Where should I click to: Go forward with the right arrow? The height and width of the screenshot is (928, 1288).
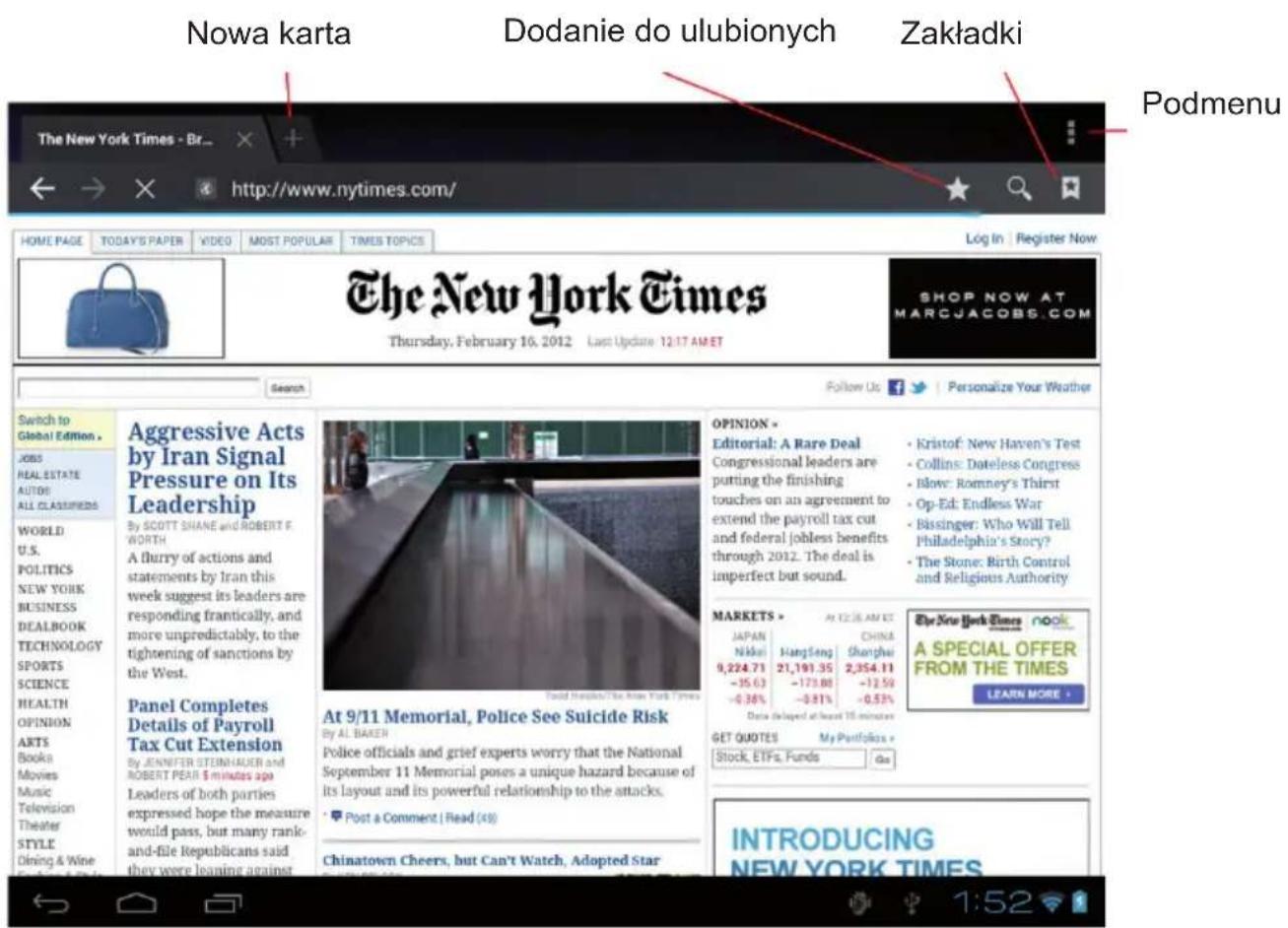point(93,188)
